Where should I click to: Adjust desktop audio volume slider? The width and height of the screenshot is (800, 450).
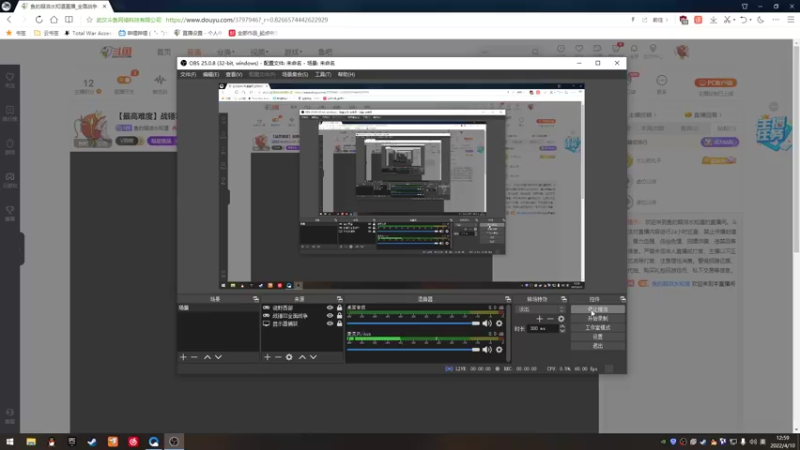(x=414, y=323)
